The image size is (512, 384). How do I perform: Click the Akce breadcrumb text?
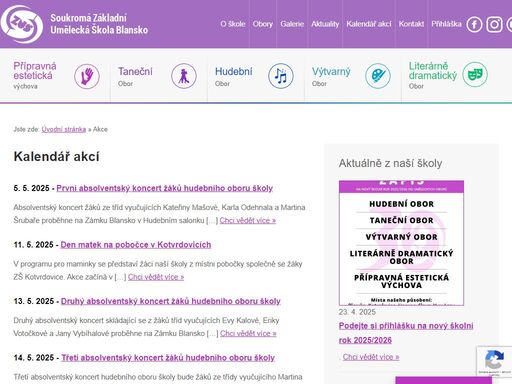(100, 129)
